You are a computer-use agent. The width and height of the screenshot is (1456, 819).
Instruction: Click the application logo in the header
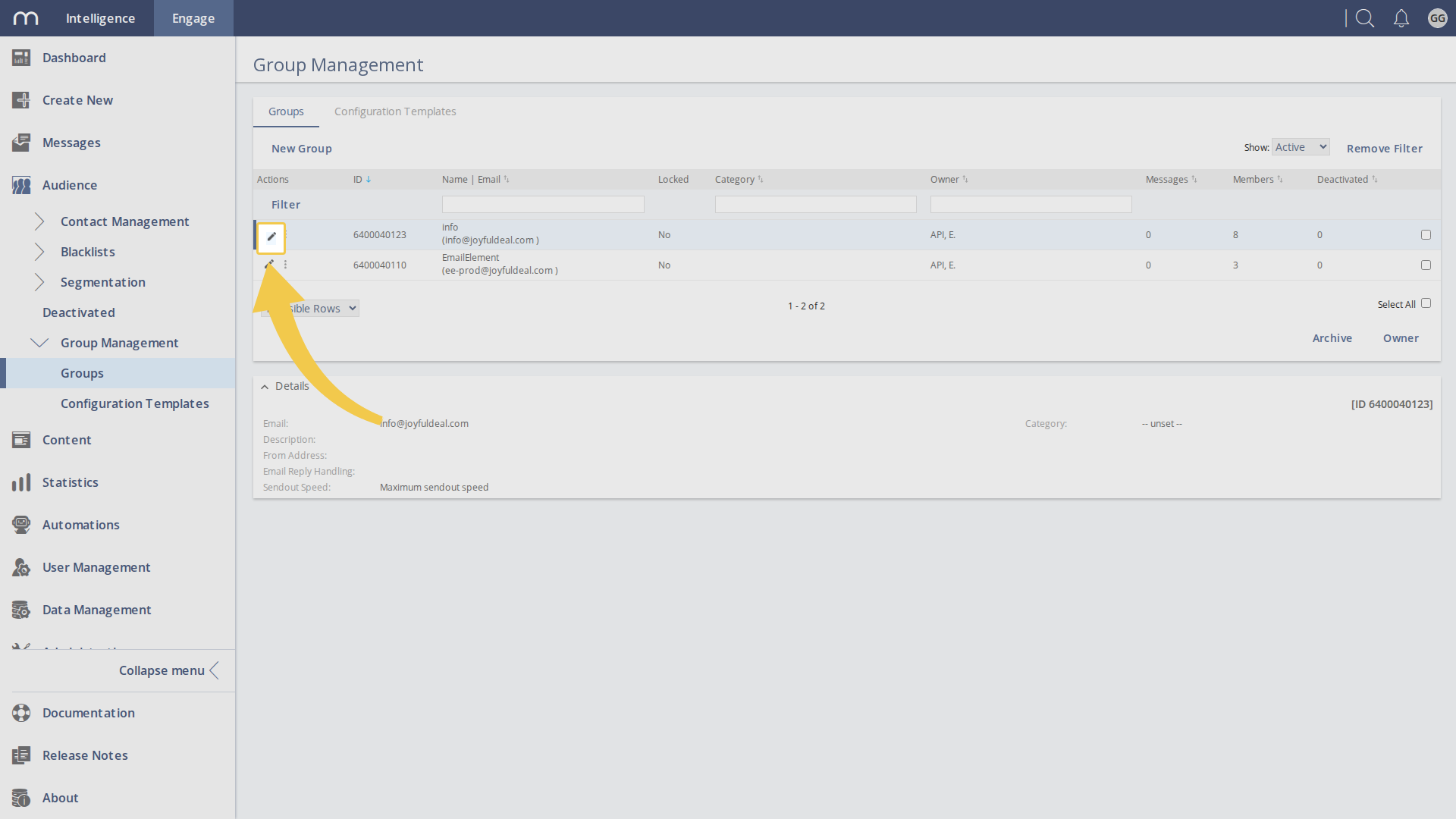[x=26, y=18]
